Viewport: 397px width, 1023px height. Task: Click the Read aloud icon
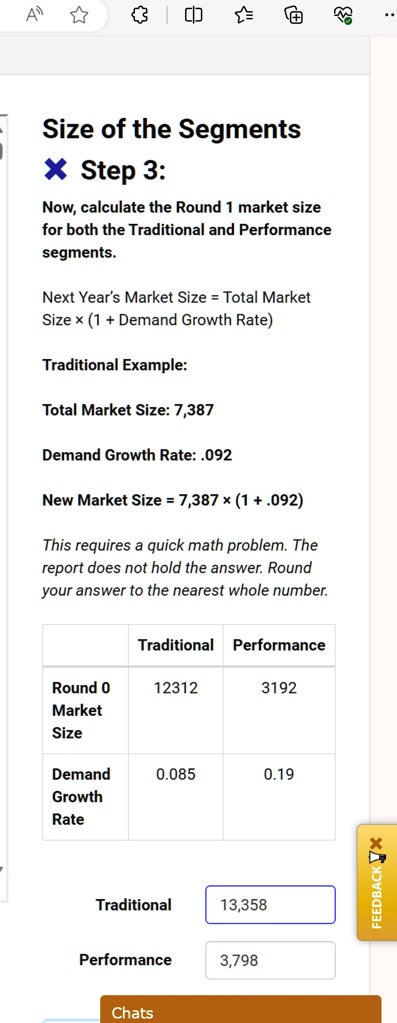[x=34, y=16]
